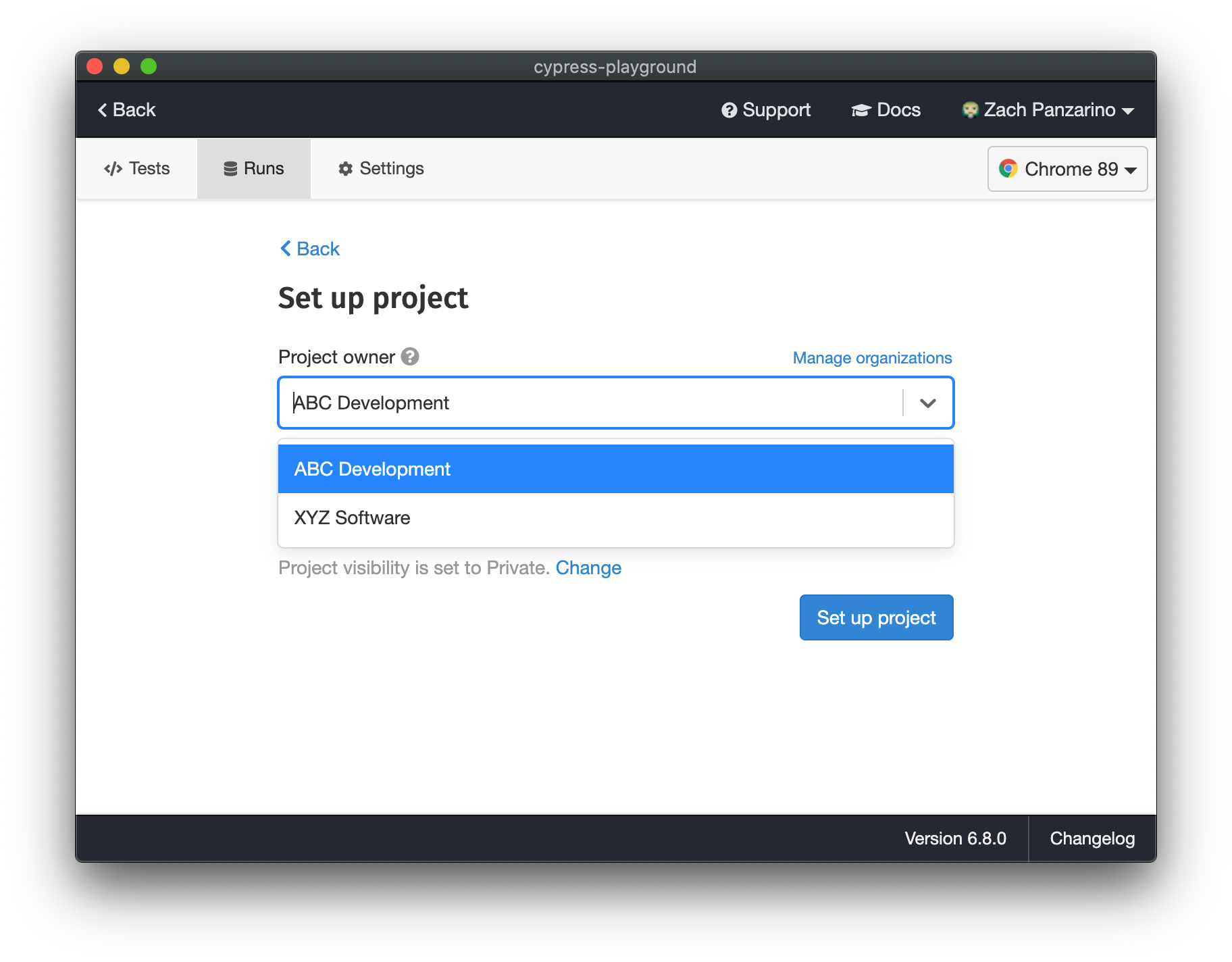The width and height of the screenshot is (1232, 962).
Task: Expand the Zach Panzarino user menu
Action: [1049, 110]
